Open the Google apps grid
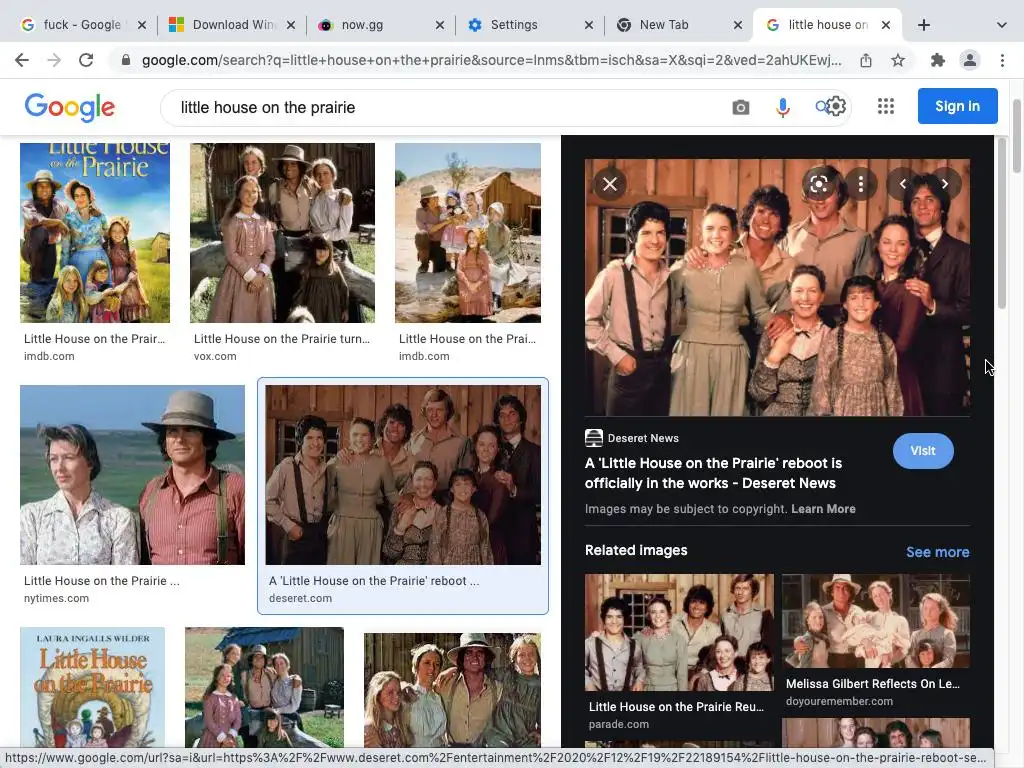Image resolution: width=1024 pixels, height=768 pixels. (886, 106)
